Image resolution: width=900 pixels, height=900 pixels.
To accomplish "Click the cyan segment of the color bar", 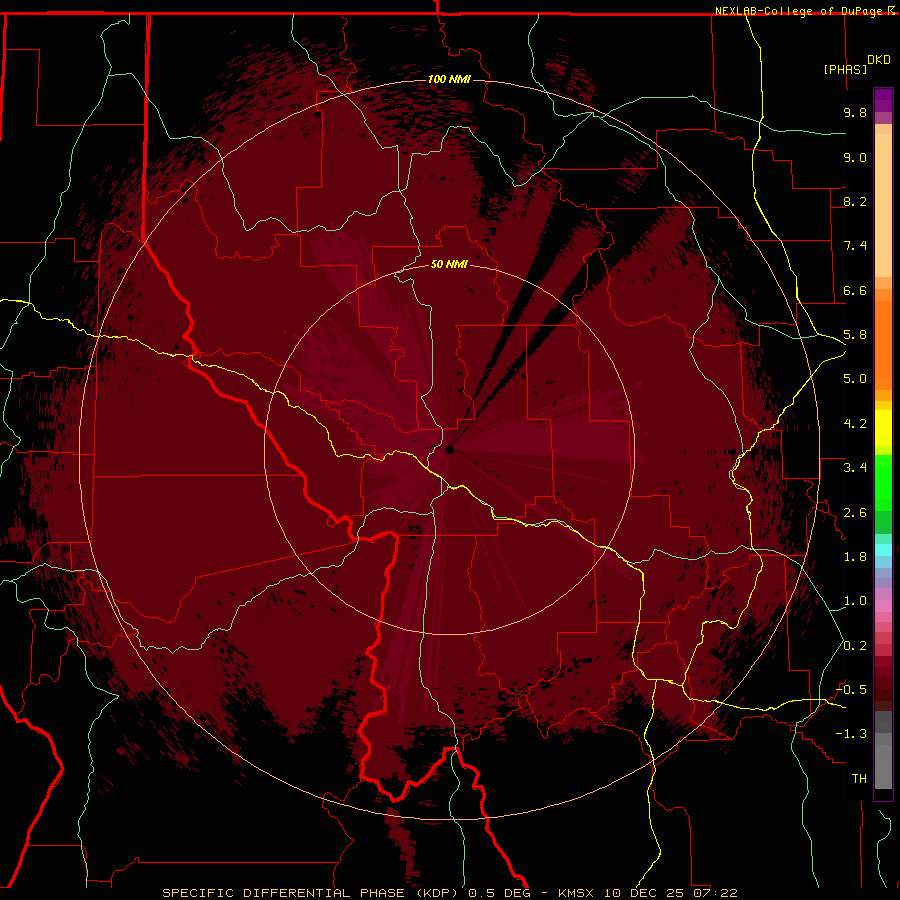I will (883, 550).
